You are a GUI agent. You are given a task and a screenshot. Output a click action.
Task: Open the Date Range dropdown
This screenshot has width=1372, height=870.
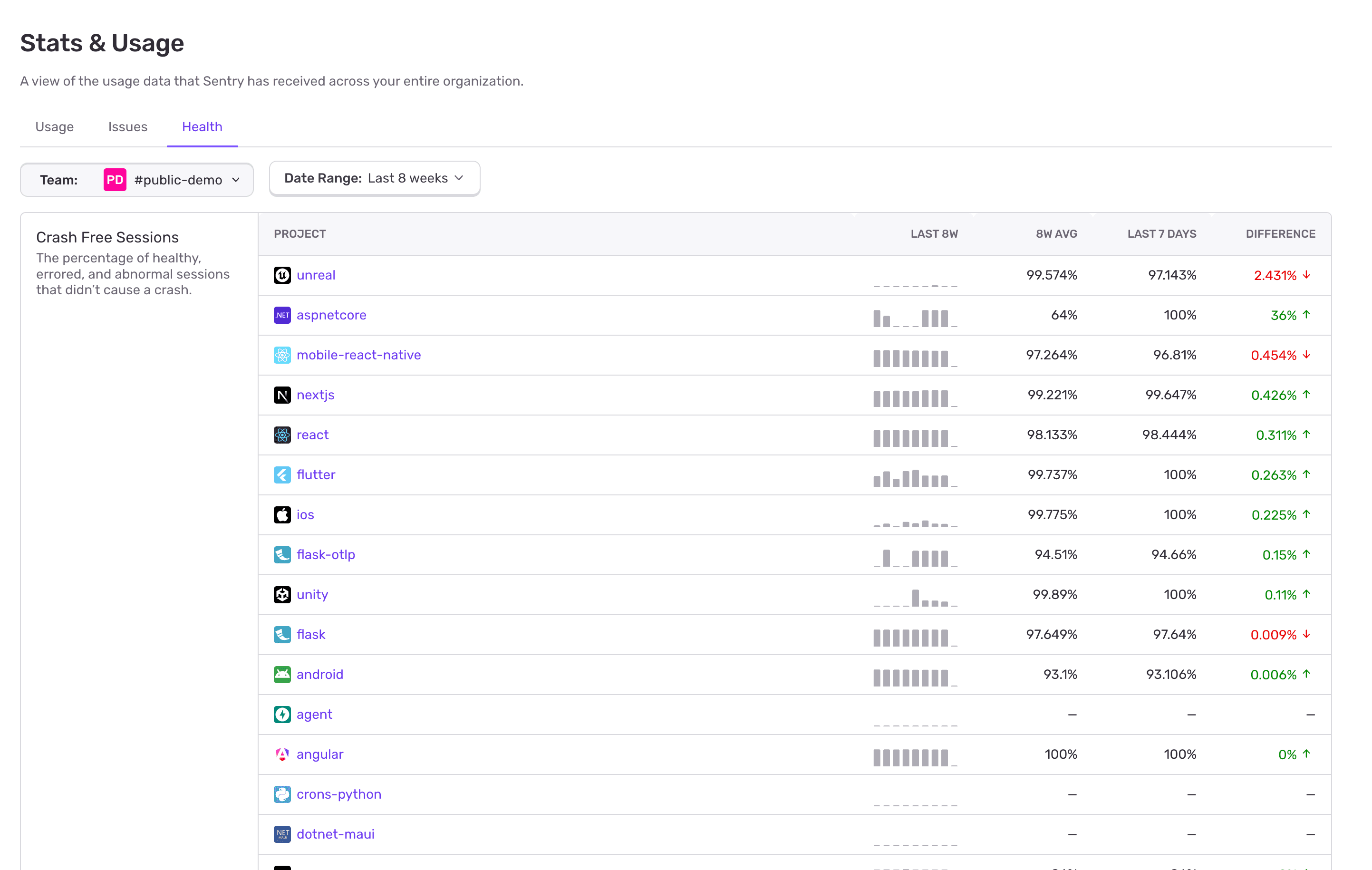click(374, 178)
